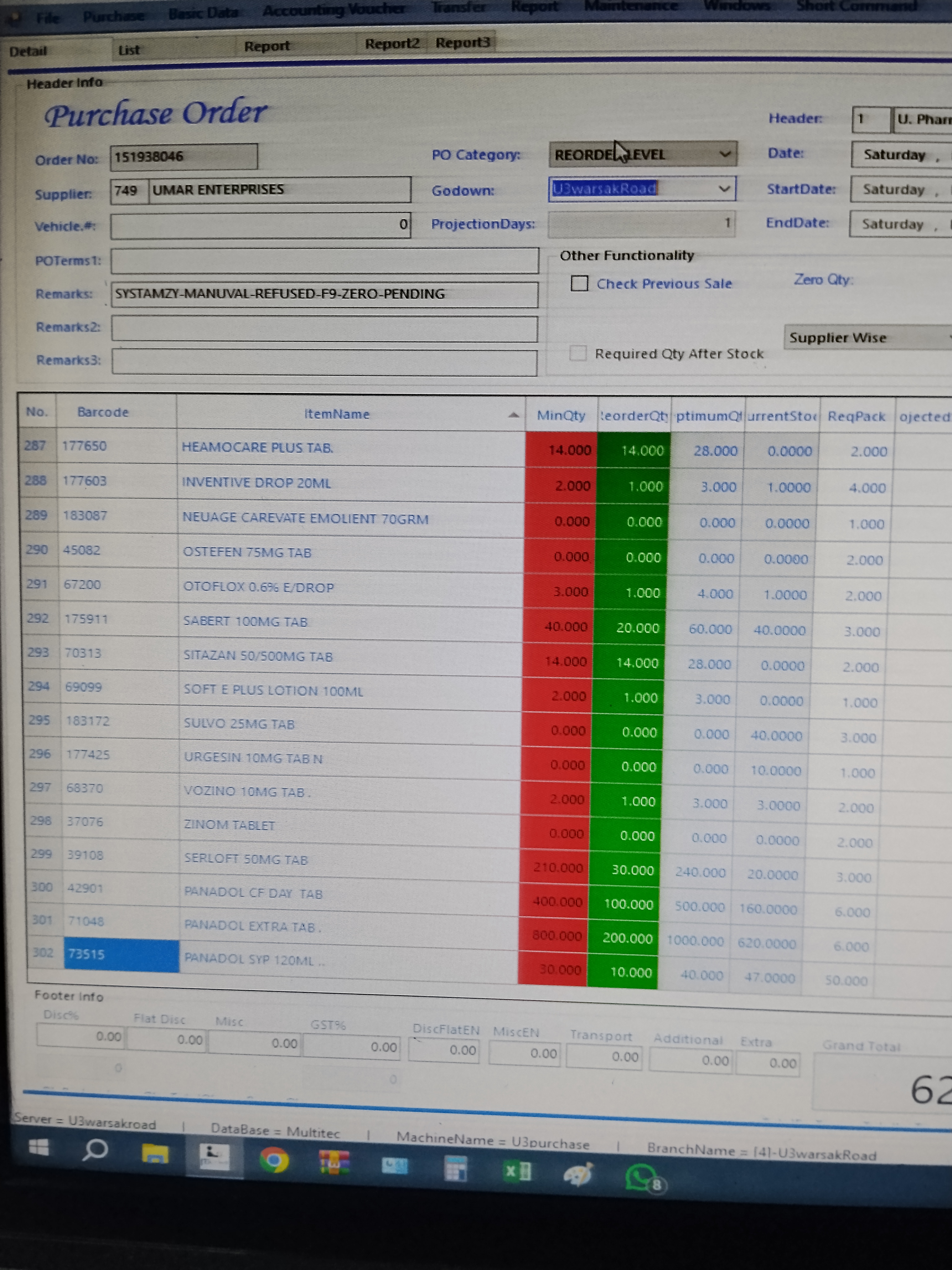
Task: Select the SABERT 100MG TAB row
Action: point(246,622)
